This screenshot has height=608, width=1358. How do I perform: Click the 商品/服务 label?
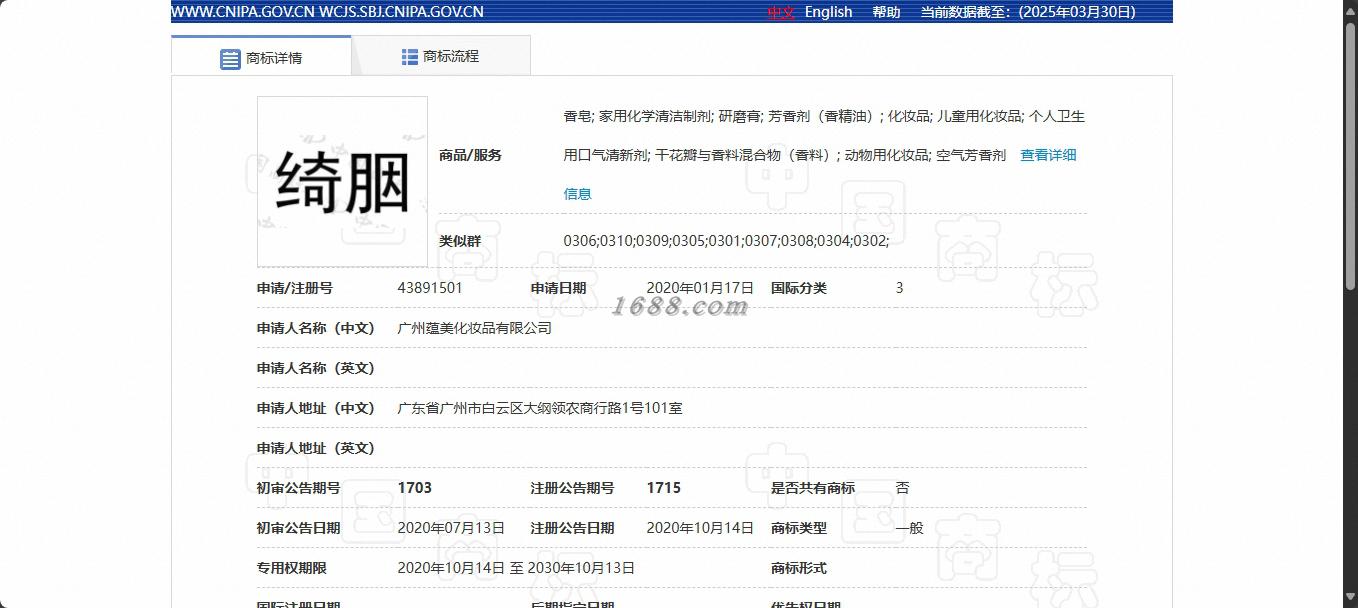[470, 155]
